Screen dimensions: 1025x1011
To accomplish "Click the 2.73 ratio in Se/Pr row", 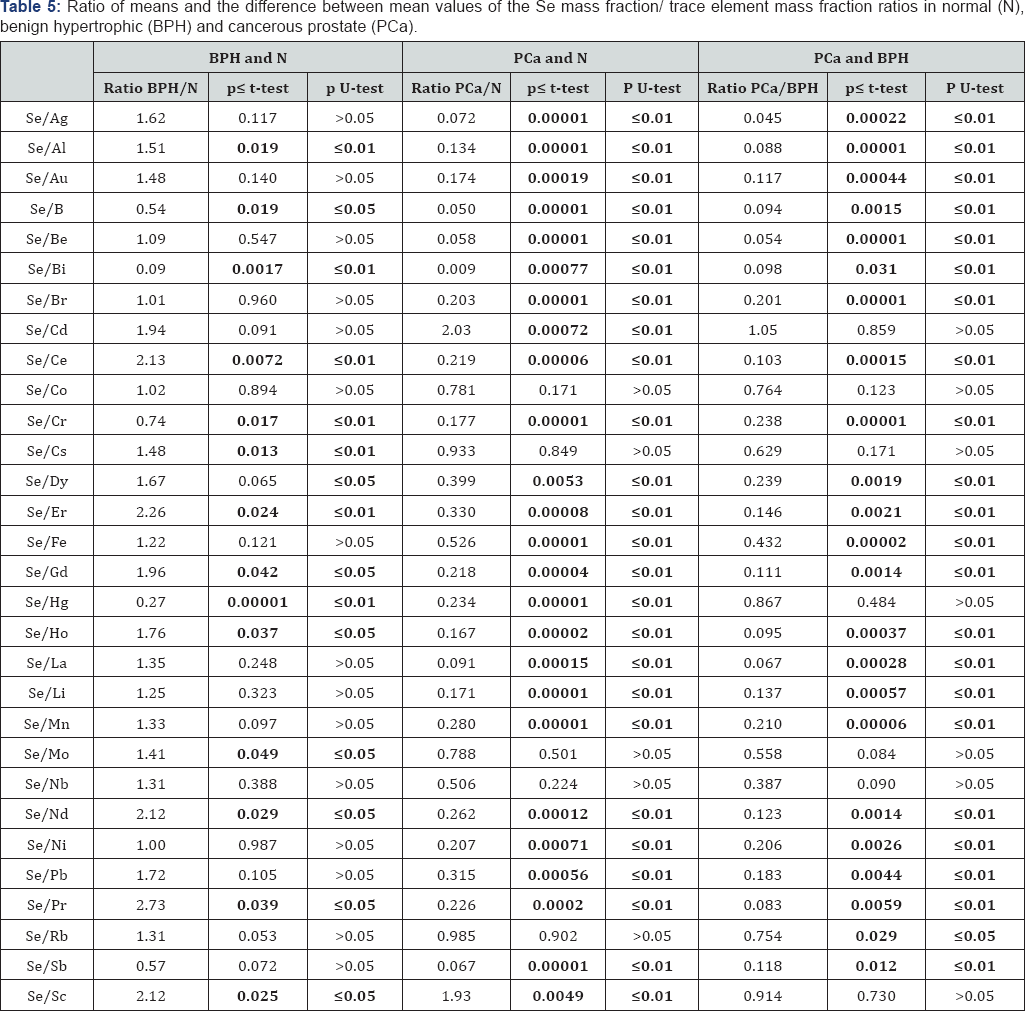I will pyautogui.click(x=151, y=905).
